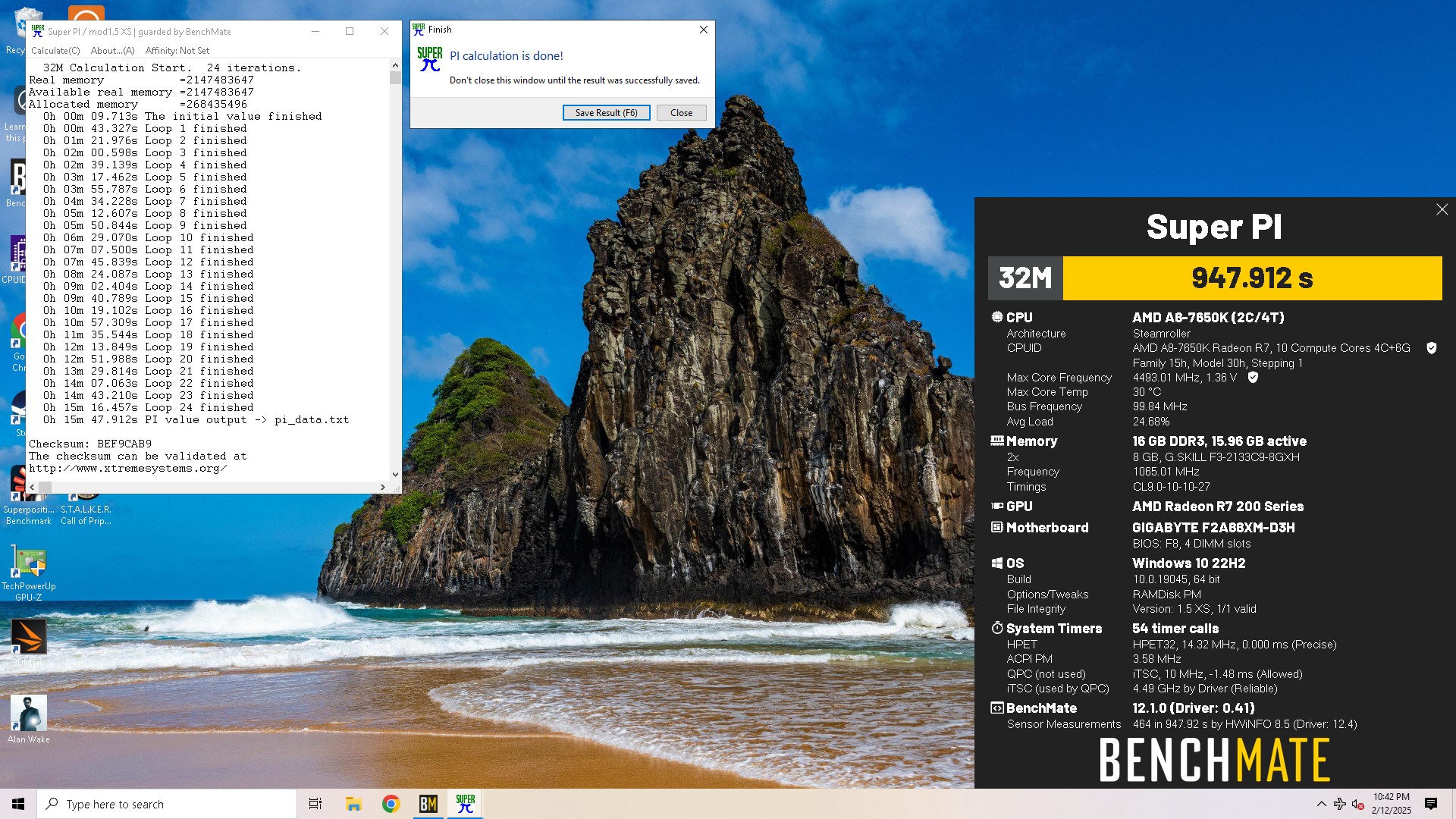
Task: Click the 'Loop 24 finished' log line
Action: pos(148,407)
